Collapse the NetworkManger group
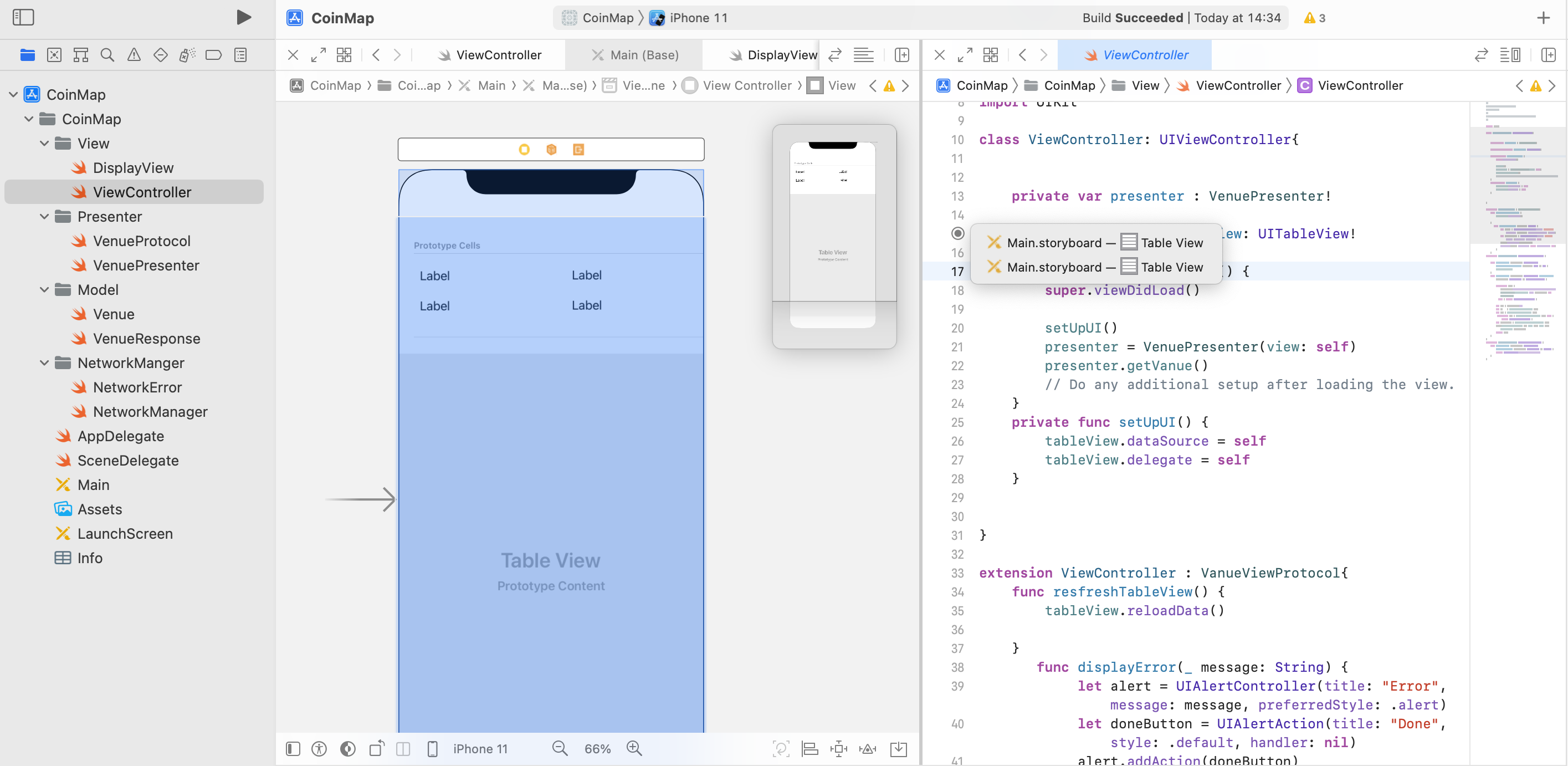The width and height of the screenshot is (1568, 766). (44, 362)
